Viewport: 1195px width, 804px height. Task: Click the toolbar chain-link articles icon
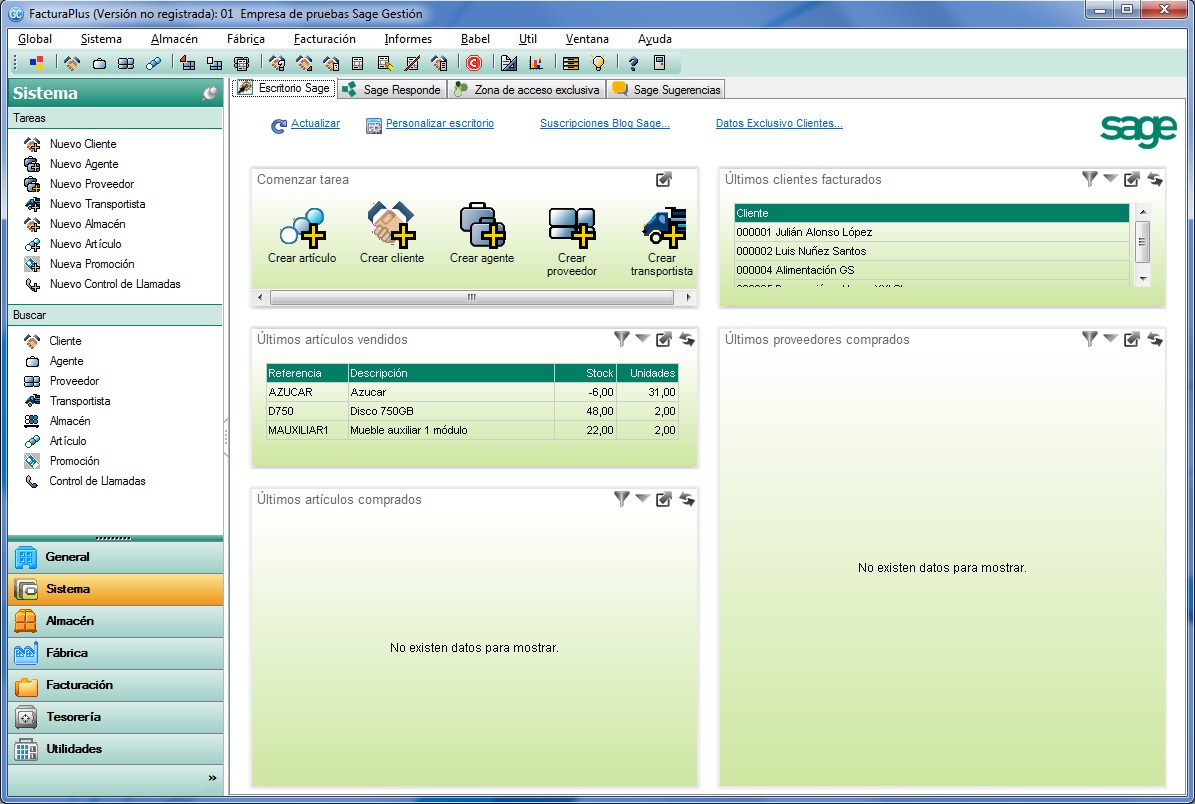point(153,62)
